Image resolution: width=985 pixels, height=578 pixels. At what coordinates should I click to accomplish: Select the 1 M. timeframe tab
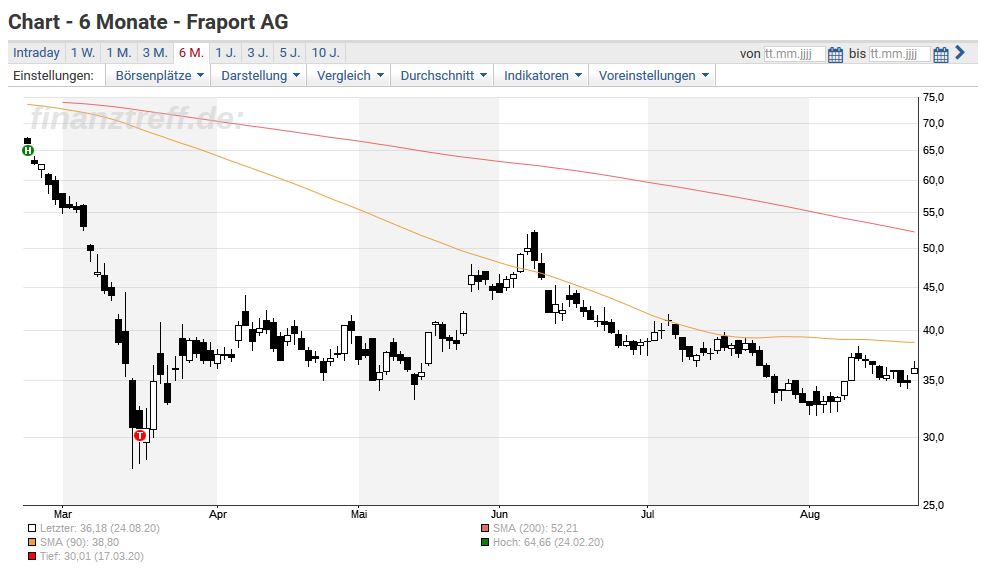click(119, 53)
